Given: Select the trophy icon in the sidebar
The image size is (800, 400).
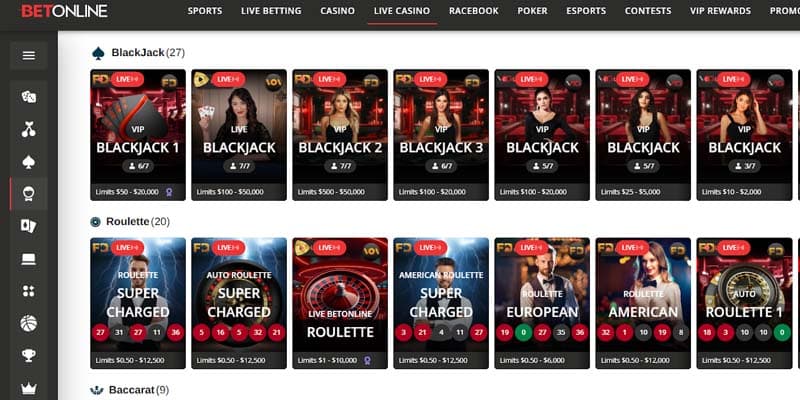Looking at the screenshot, I should pos(29,355).
